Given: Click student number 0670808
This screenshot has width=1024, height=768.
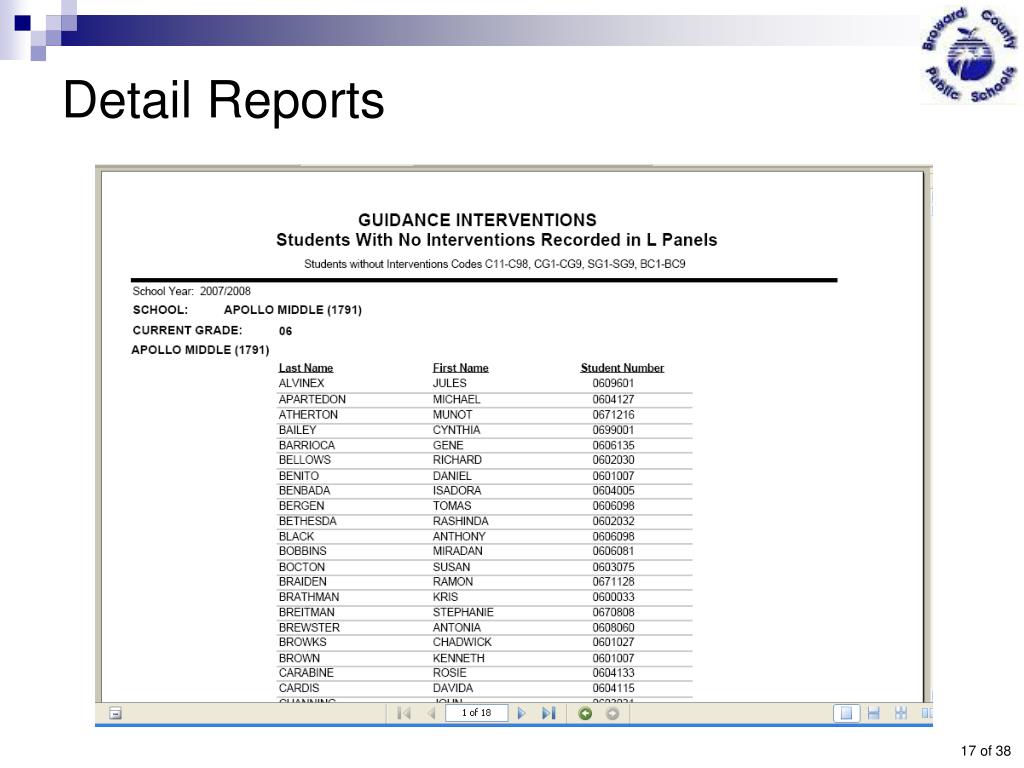Looking at the screenshot, I should coord(613,613).
